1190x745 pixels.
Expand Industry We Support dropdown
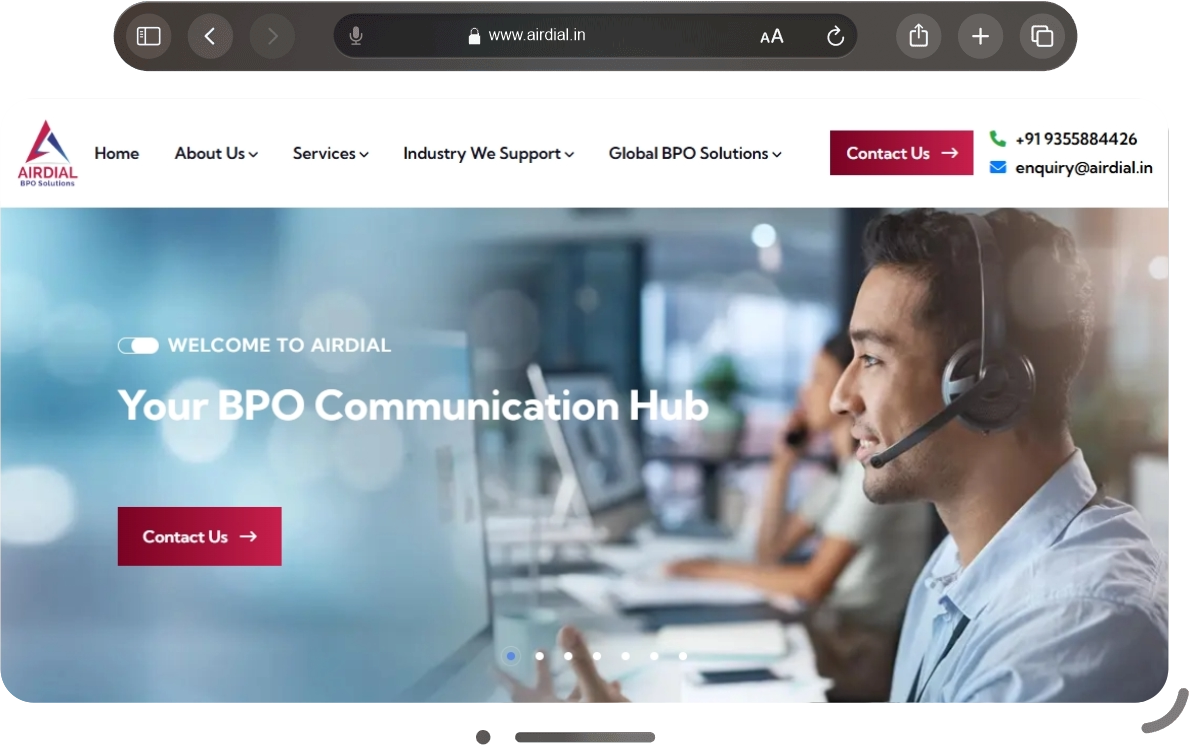tap(488, 153)
